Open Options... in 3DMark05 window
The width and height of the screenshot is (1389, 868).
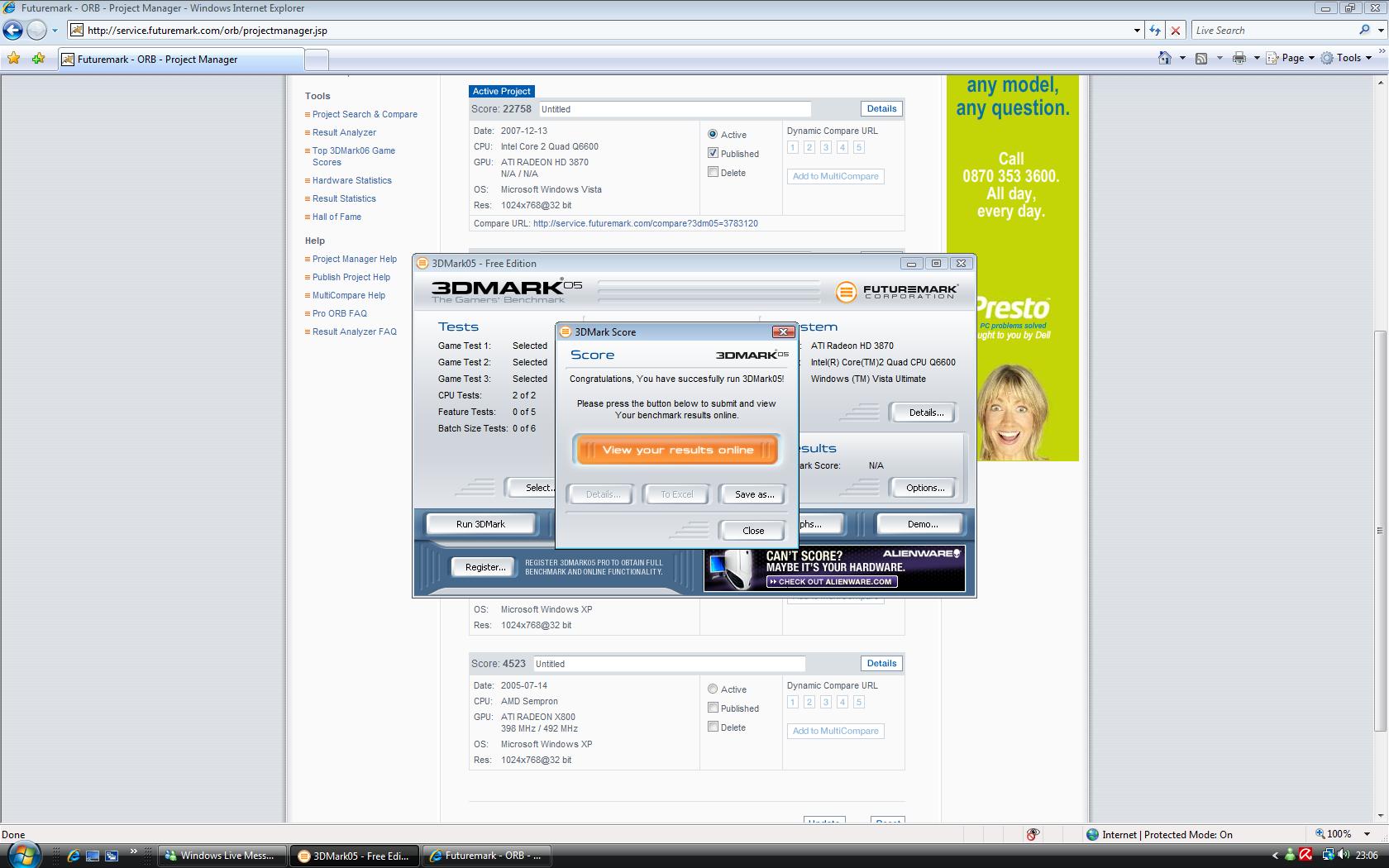click(x=925, y=488)
